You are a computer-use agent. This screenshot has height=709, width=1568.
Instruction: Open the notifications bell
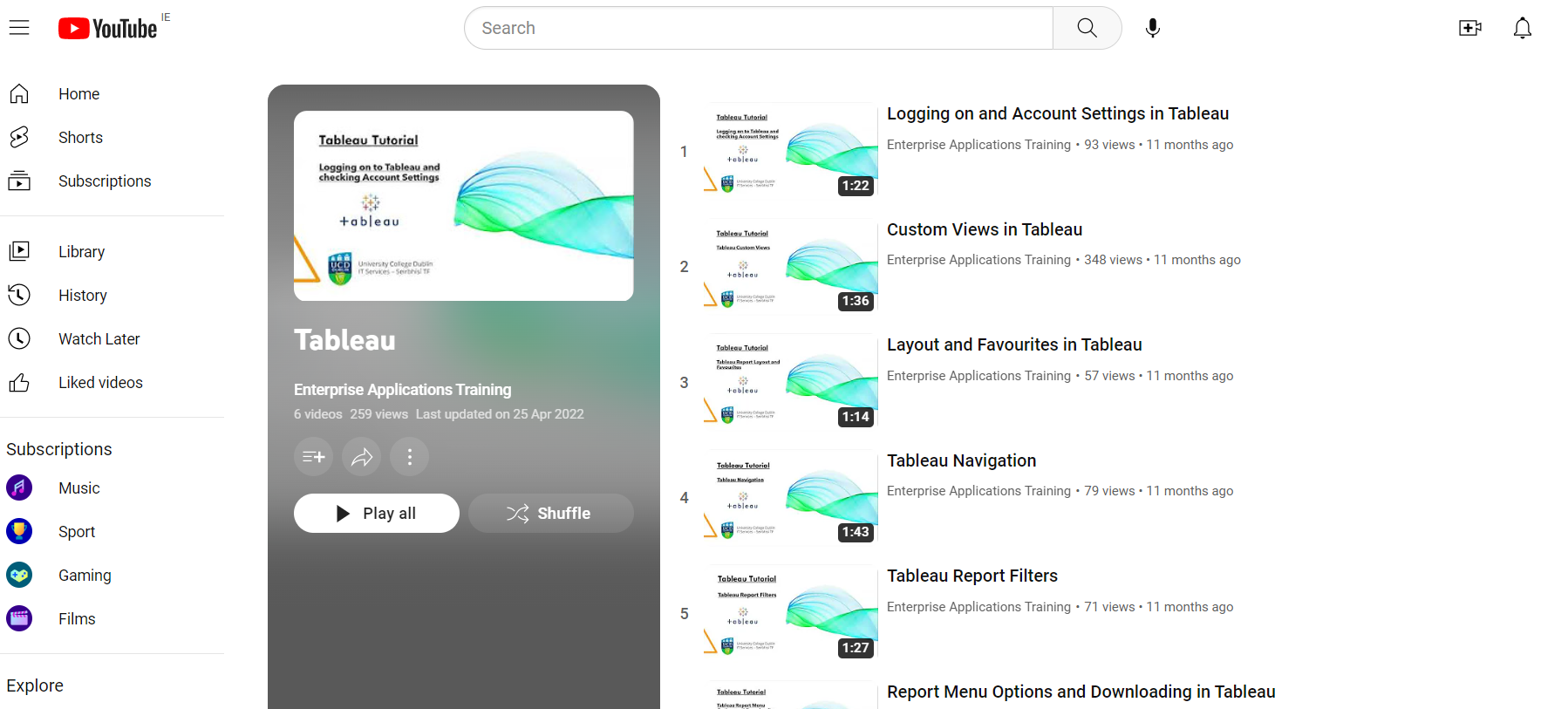(1522, 28)
